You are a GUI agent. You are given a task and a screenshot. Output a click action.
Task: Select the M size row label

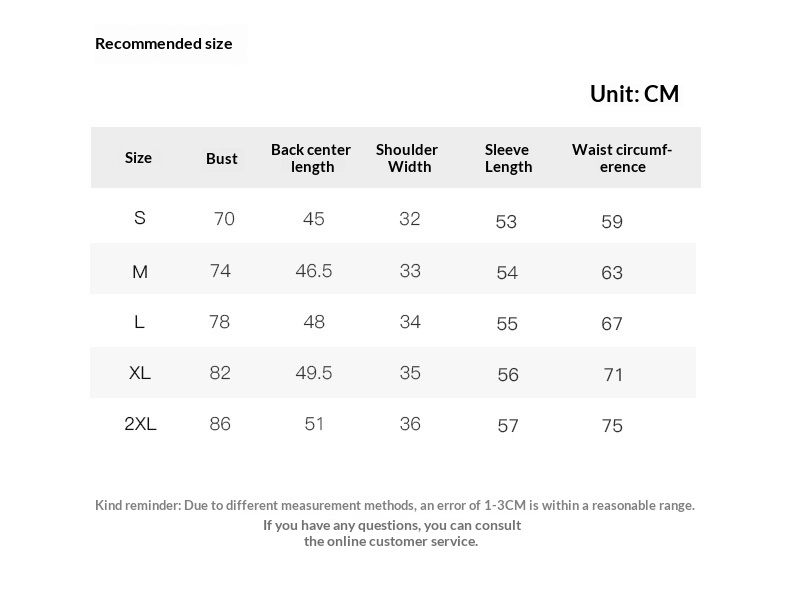pos(140,271)
